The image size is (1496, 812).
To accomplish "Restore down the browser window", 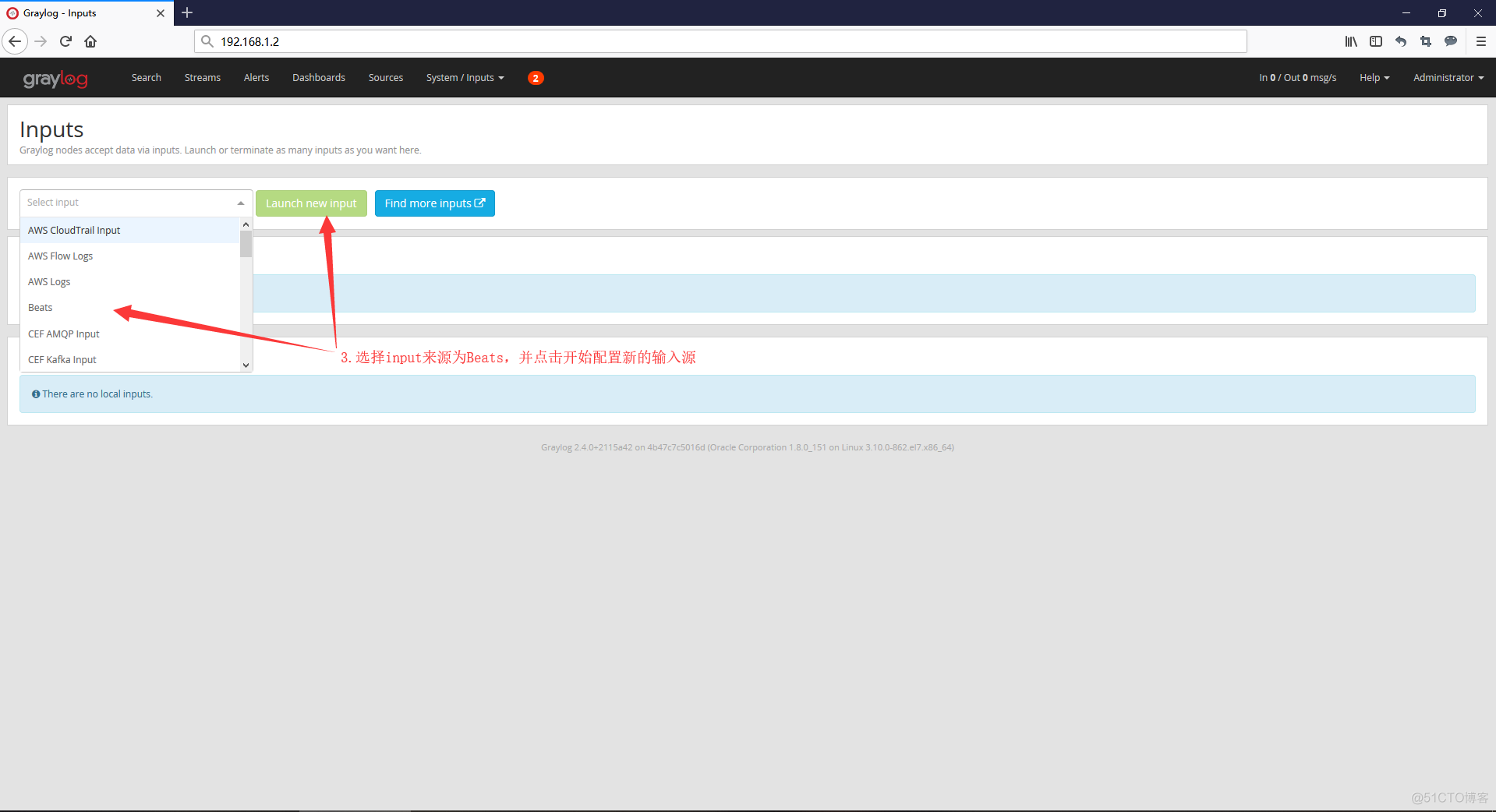I will [x=1442, y=13].
